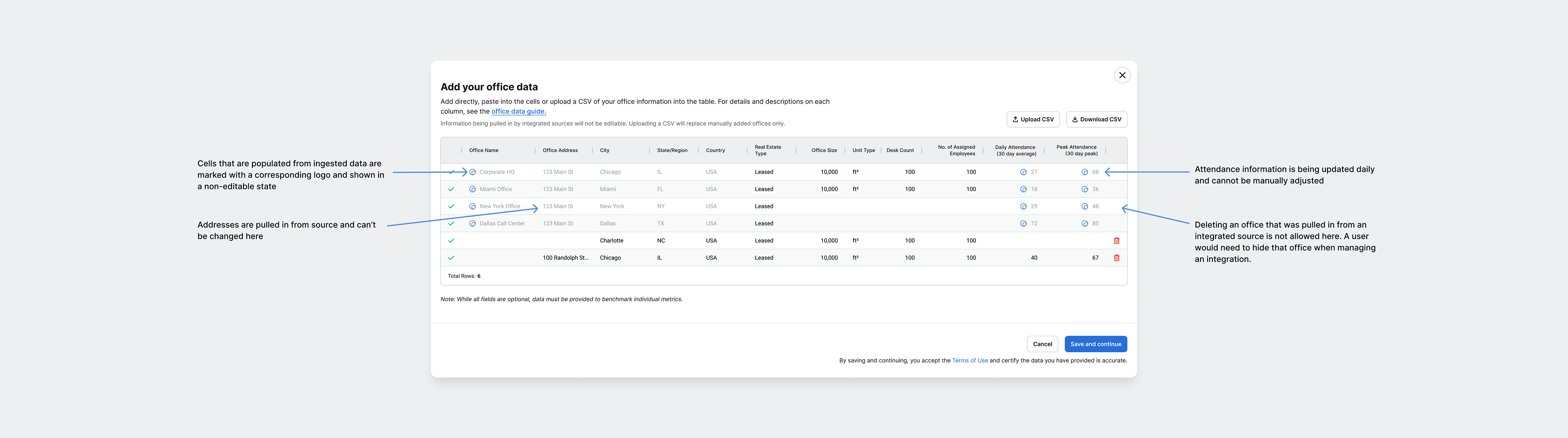Cancel the office data entry
1568x438 pixels.
pyautogui.click(x=1042, y=344)
